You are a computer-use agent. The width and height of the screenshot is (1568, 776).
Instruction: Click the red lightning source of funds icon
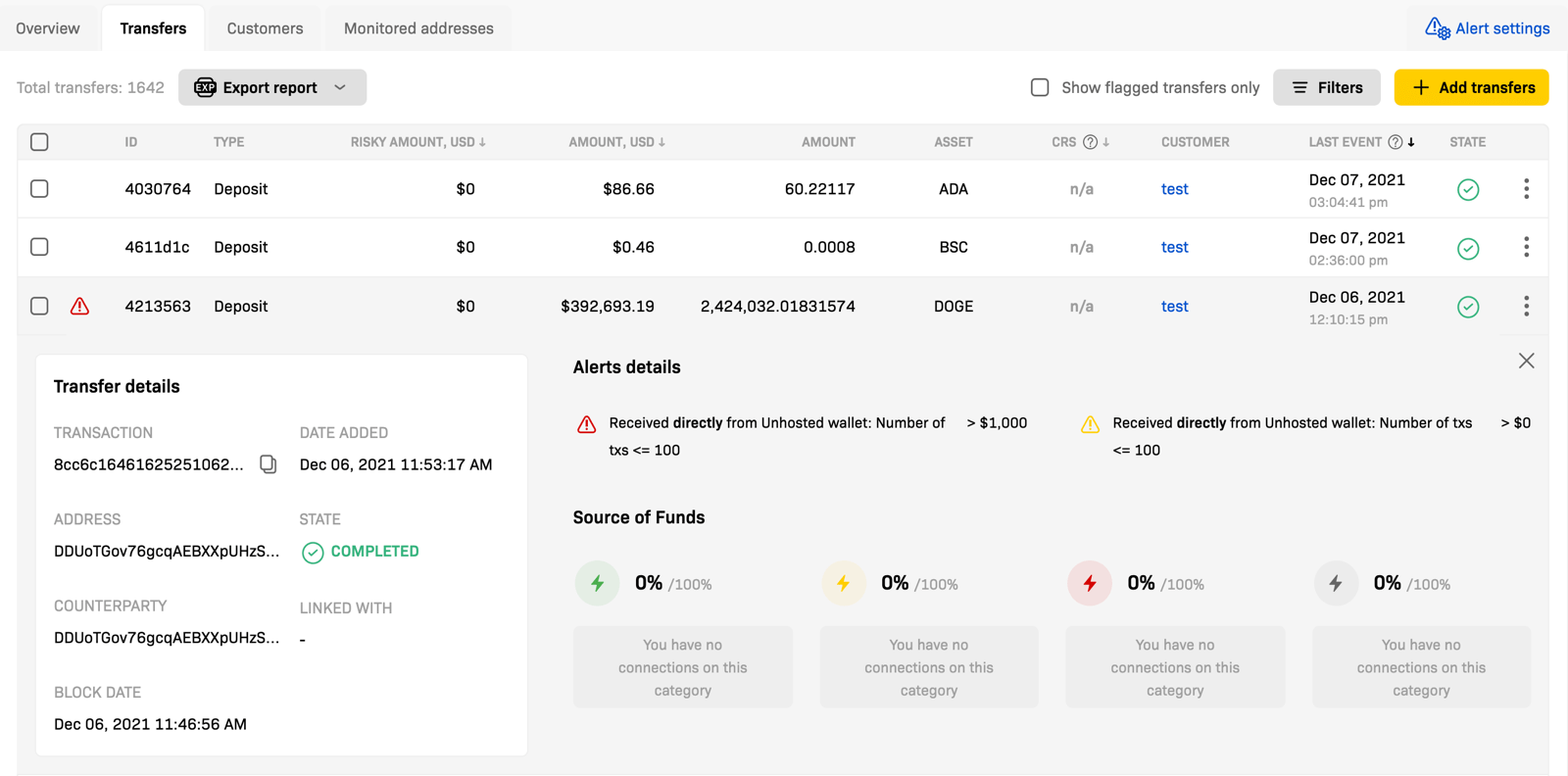pos(1090,584)
